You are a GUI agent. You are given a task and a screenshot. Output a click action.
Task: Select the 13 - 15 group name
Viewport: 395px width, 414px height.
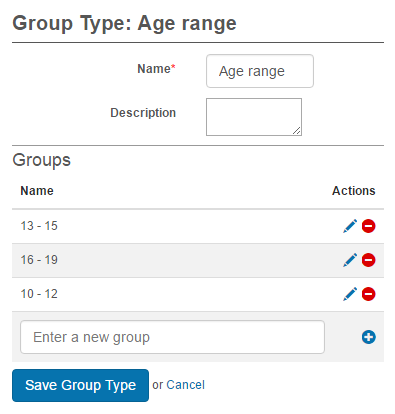coord(39,226)
